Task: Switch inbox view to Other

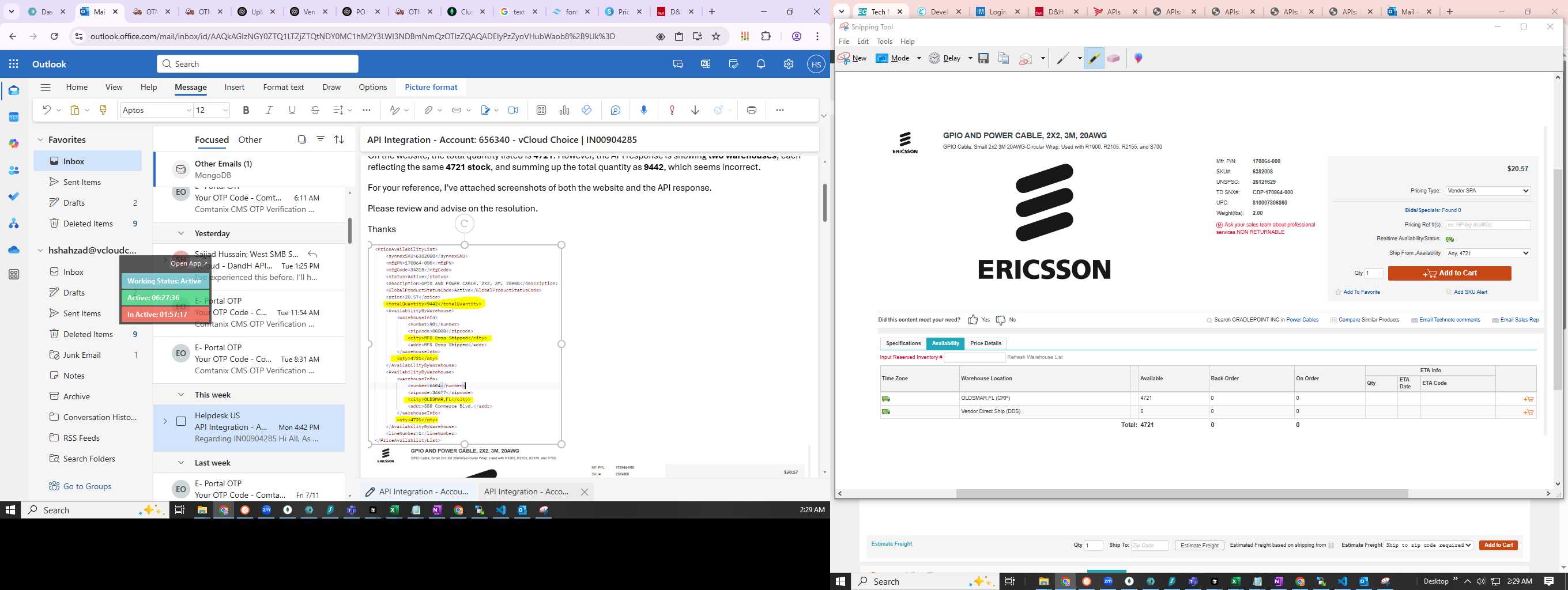Action: click(x=250, y=140)
